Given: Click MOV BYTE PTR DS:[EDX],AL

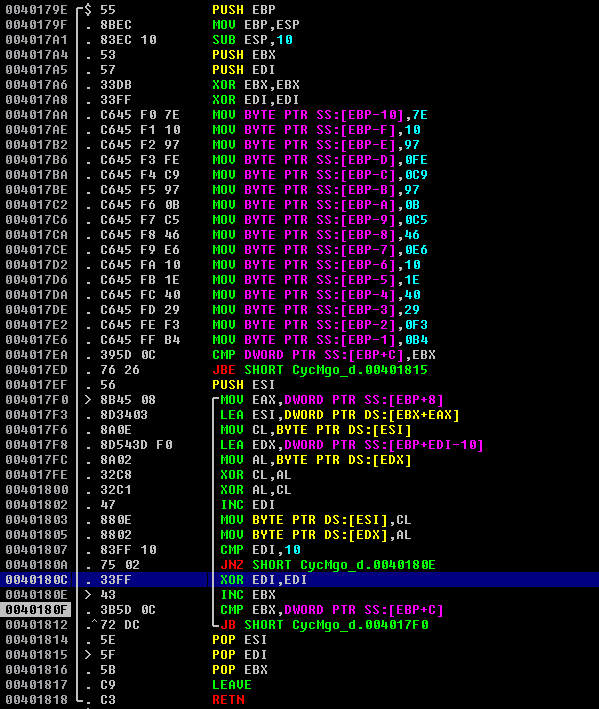Looking at the screenshot, I should [x=316, y=534].
